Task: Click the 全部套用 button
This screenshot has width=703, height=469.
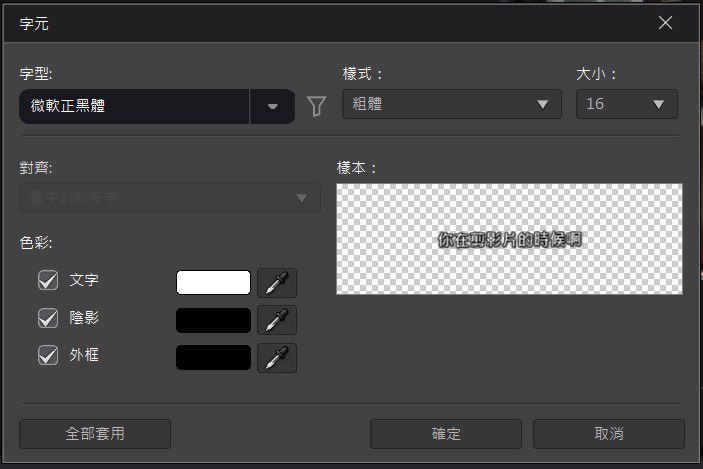Action: pyautogui.click(x=95, y=434)
